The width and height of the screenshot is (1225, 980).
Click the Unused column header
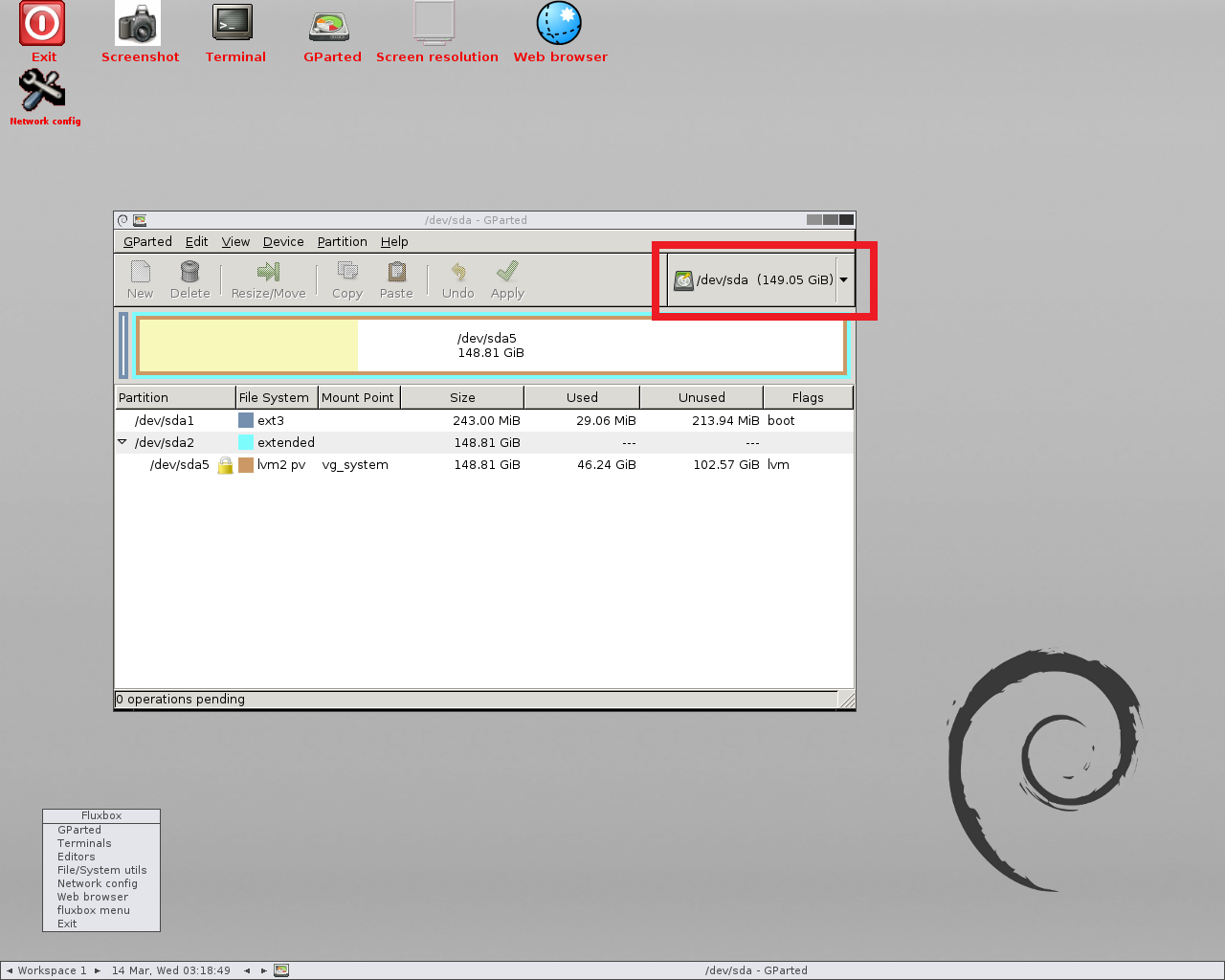702,397
